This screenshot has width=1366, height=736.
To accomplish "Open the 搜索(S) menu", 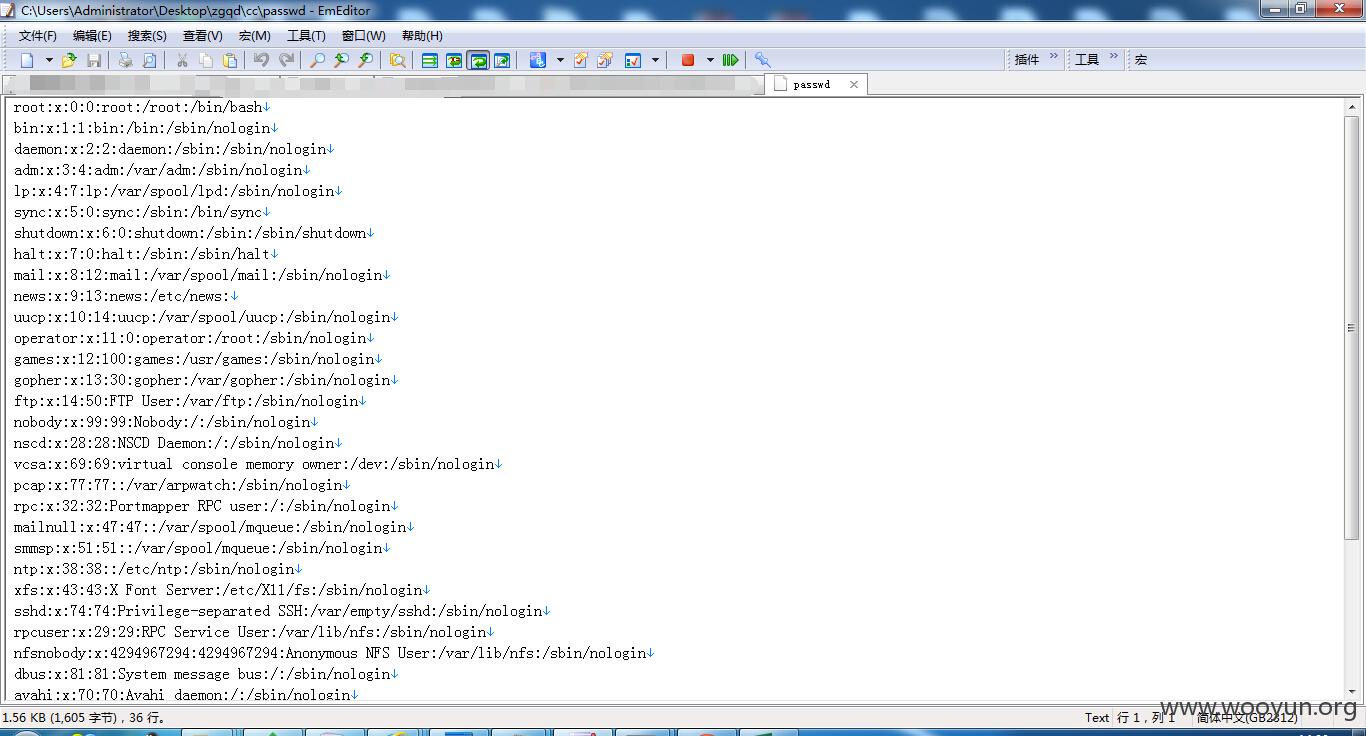I will 147,35.
